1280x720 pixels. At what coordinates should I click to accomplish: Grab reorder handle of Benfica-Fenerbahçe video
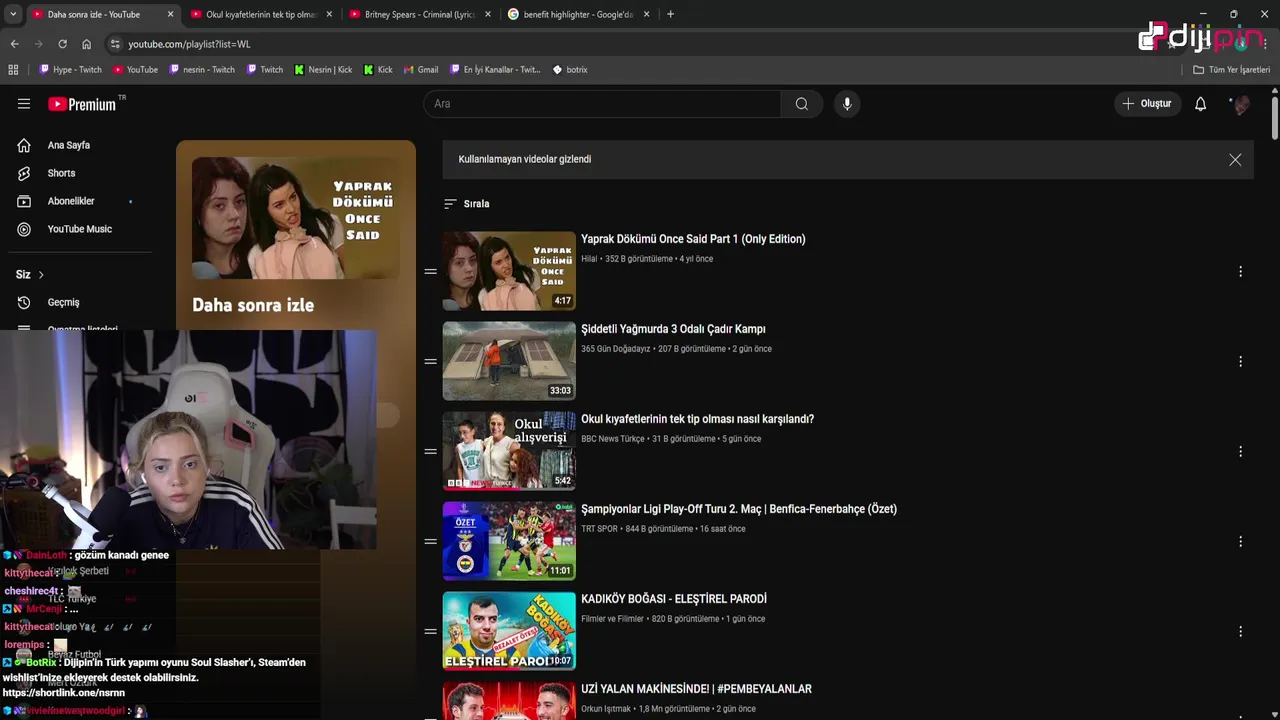point(431,542)
